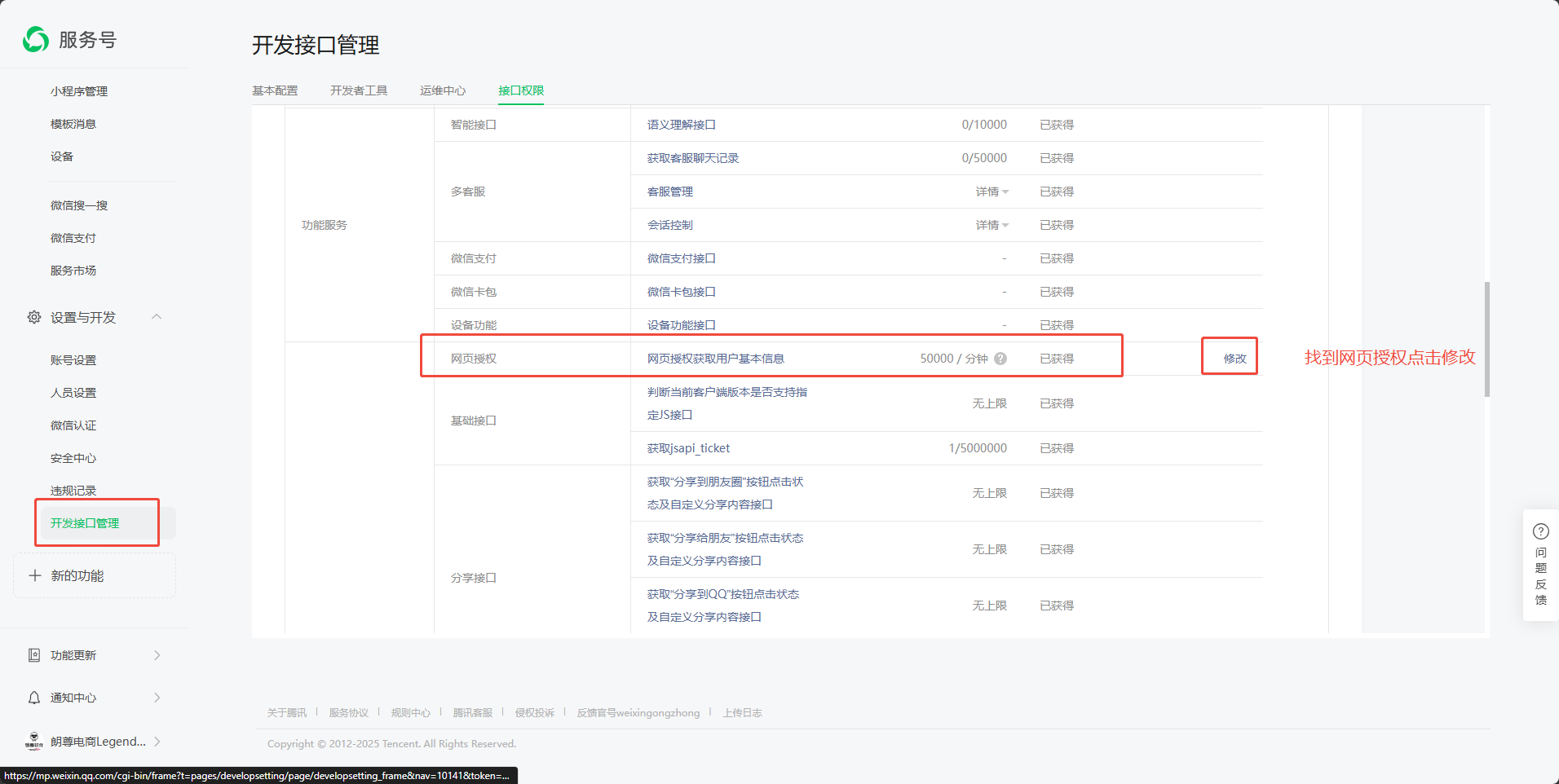Expand the 功能更新 arrow
Image resolution: width=1559 pixels, height=784 pixels.
pyautogui.click(x=157, y=655)
